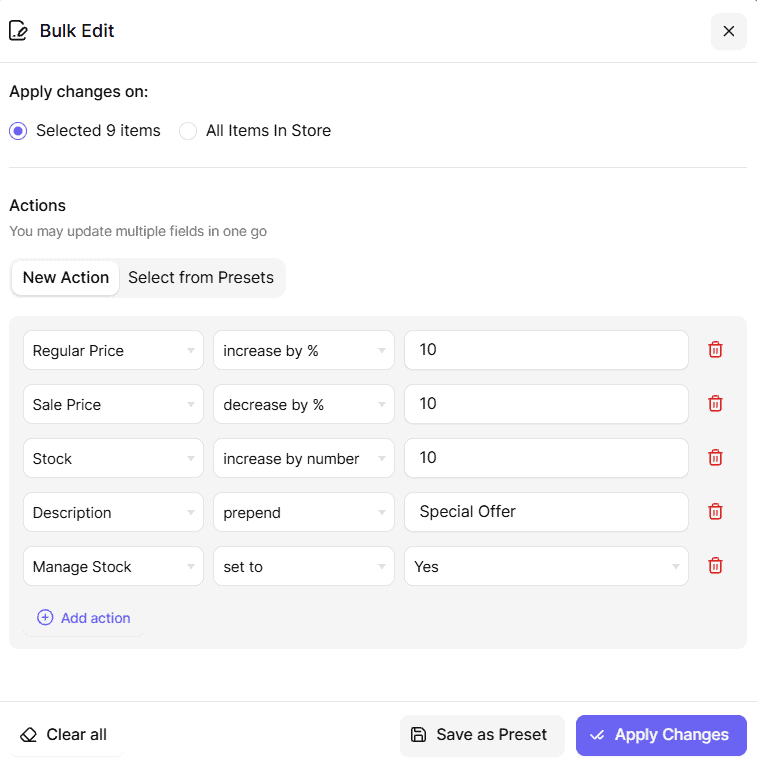Screen dimensions: 757x763
Task: Open the Select from Presets tab
Action: coord(201,278)
